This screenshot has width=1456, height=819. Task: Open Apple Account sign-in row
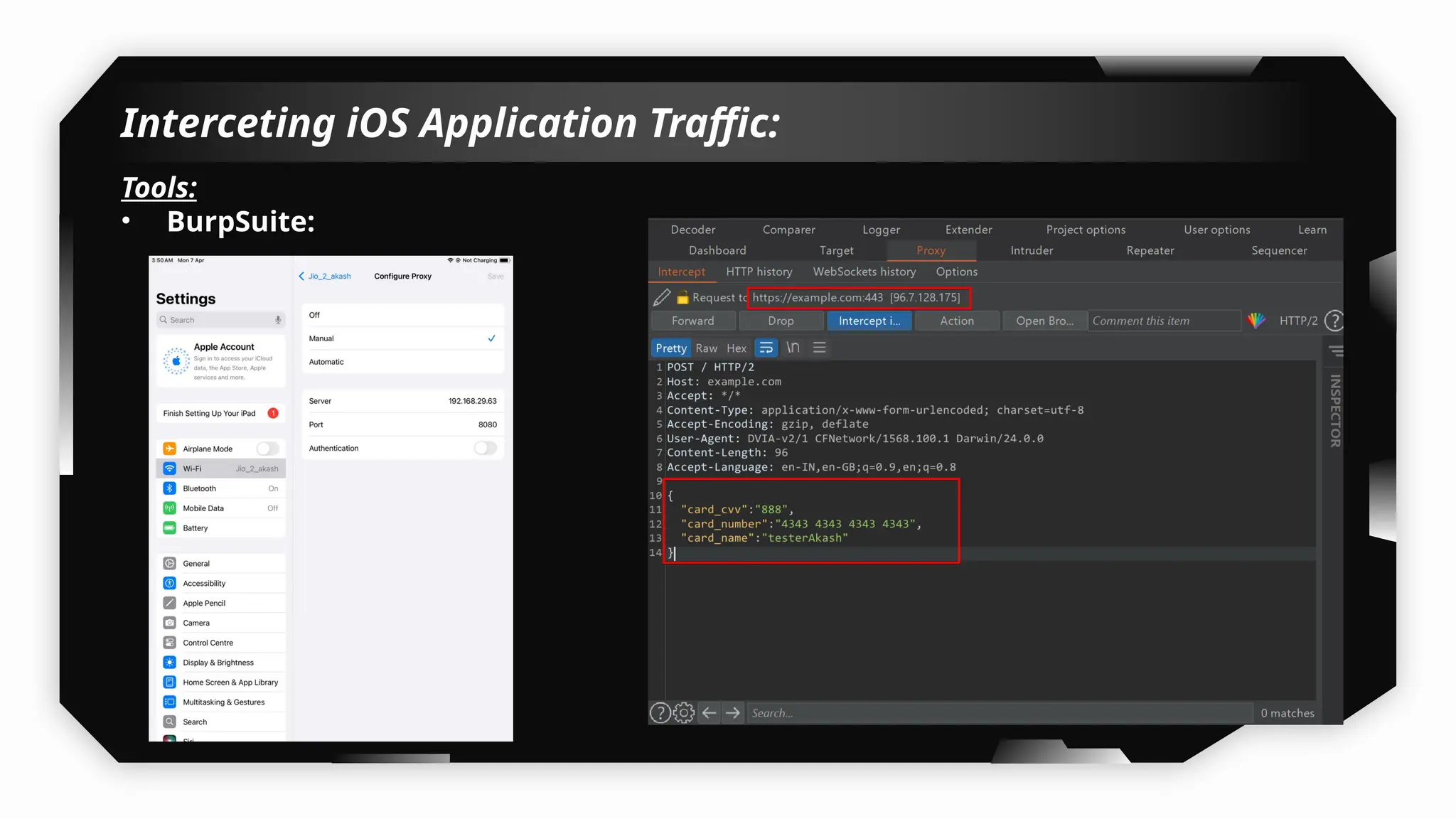221,361
